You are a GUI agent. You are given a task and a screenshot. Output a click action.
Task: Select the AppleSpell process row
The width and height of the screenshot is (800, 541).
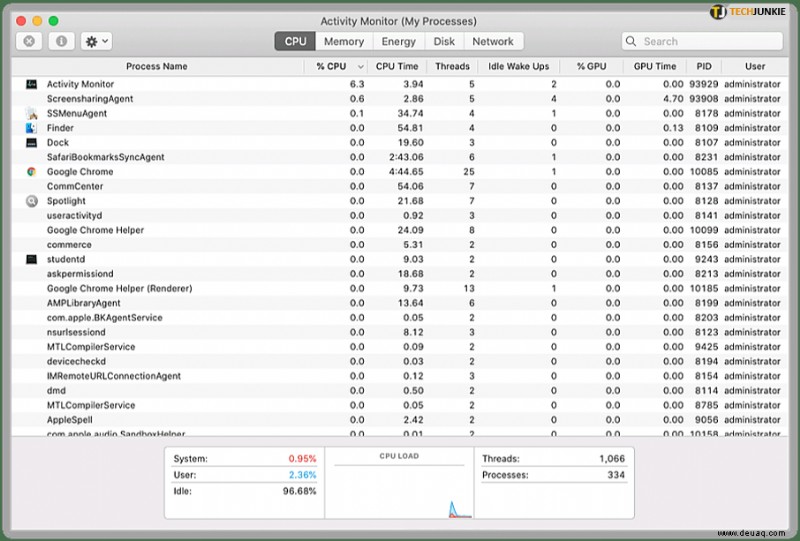coord(399,420)
